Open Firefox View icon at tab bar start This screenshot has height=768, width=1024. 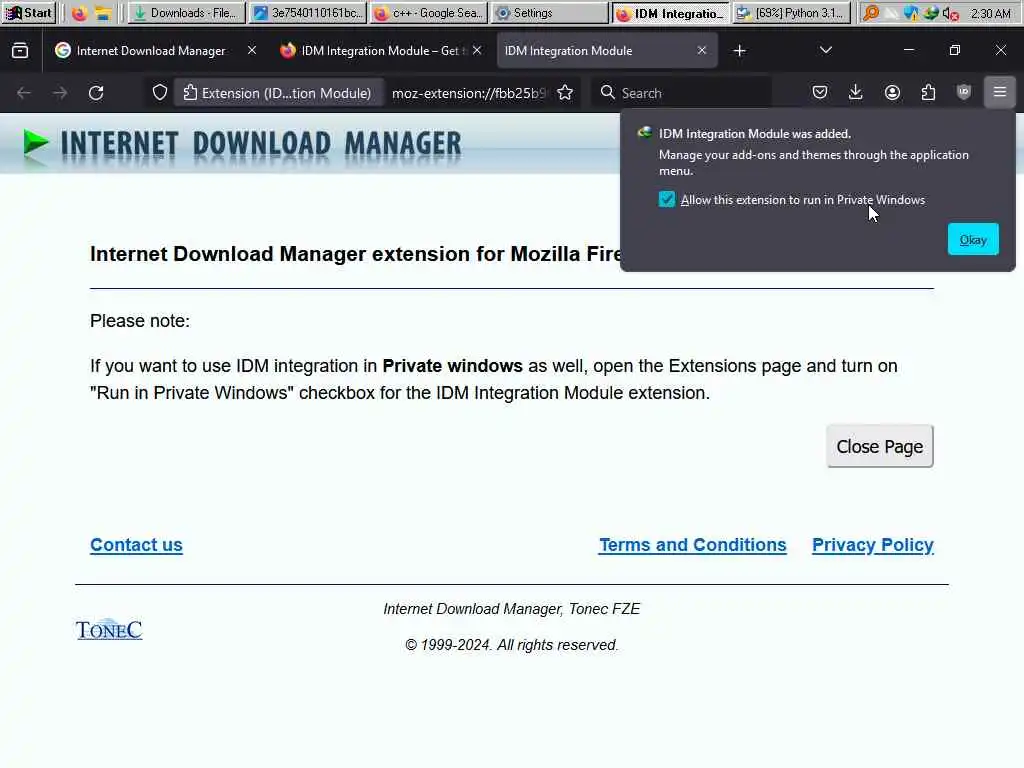click(x=20, y=50)
